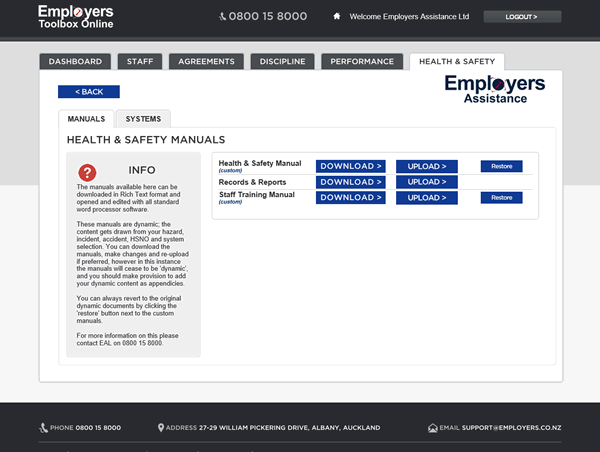Switch to the Staff tab

click(140, 62)
